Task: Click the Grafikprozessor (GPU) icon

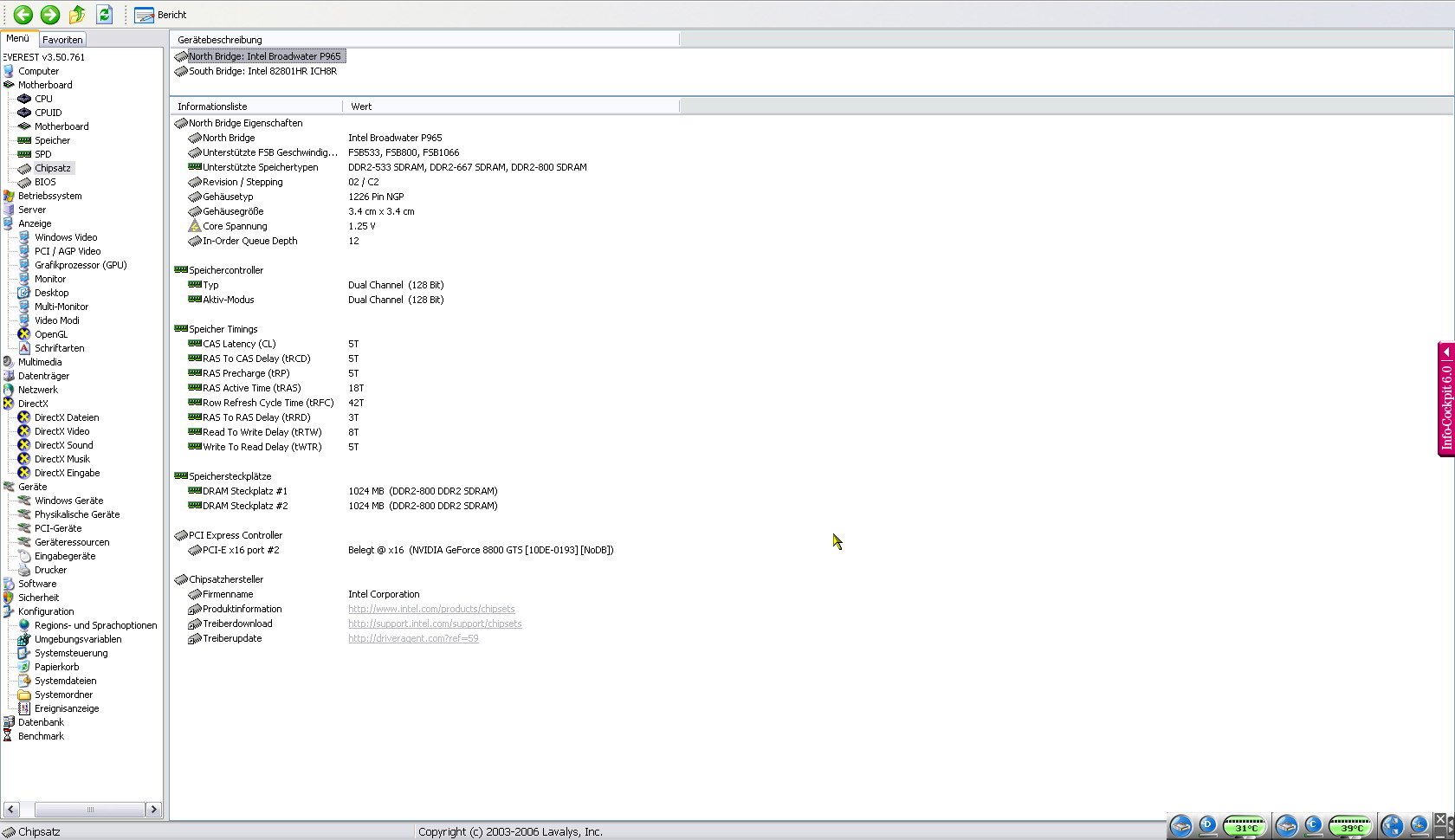Action: click(x=24, y=265)
